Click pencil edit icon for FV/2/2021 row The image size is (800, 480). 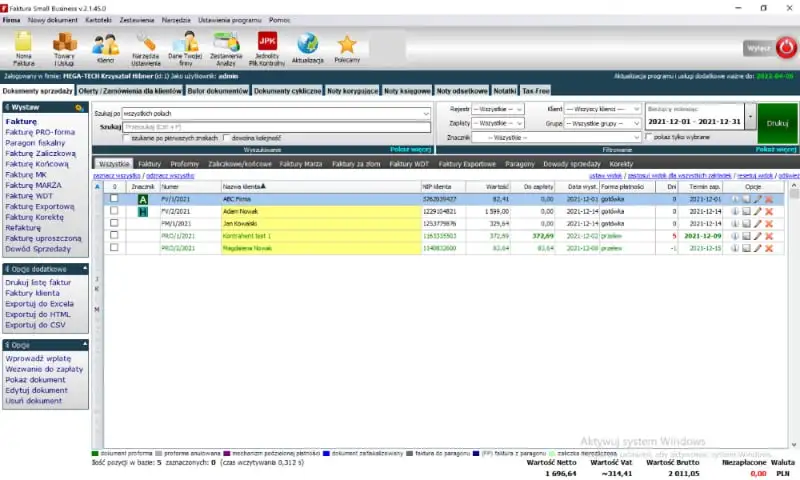click(758, 211)
